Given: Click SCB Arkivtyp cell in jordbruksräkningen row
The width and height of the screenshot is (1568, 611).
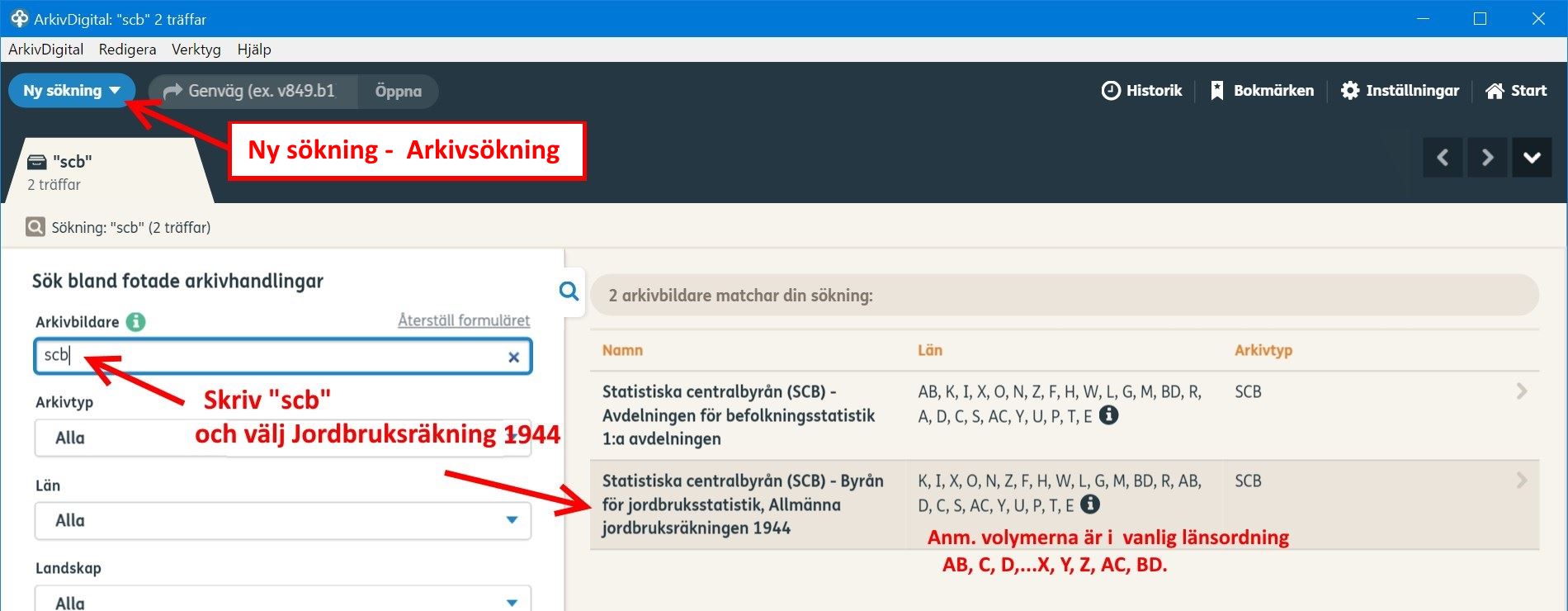Looking at the screenshot, I should click(1248, 481).
